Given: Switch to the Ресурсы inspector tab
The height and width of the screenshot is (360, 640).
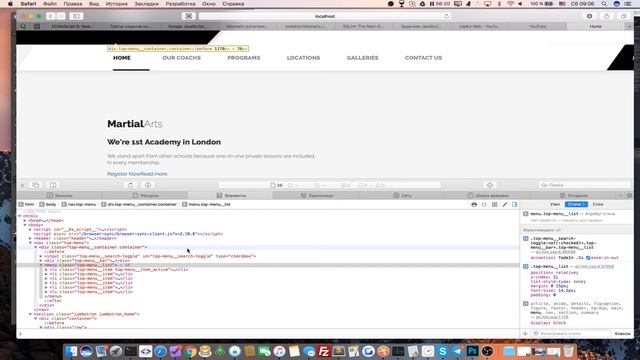Looking at the screenshot, I should (145, 196).
